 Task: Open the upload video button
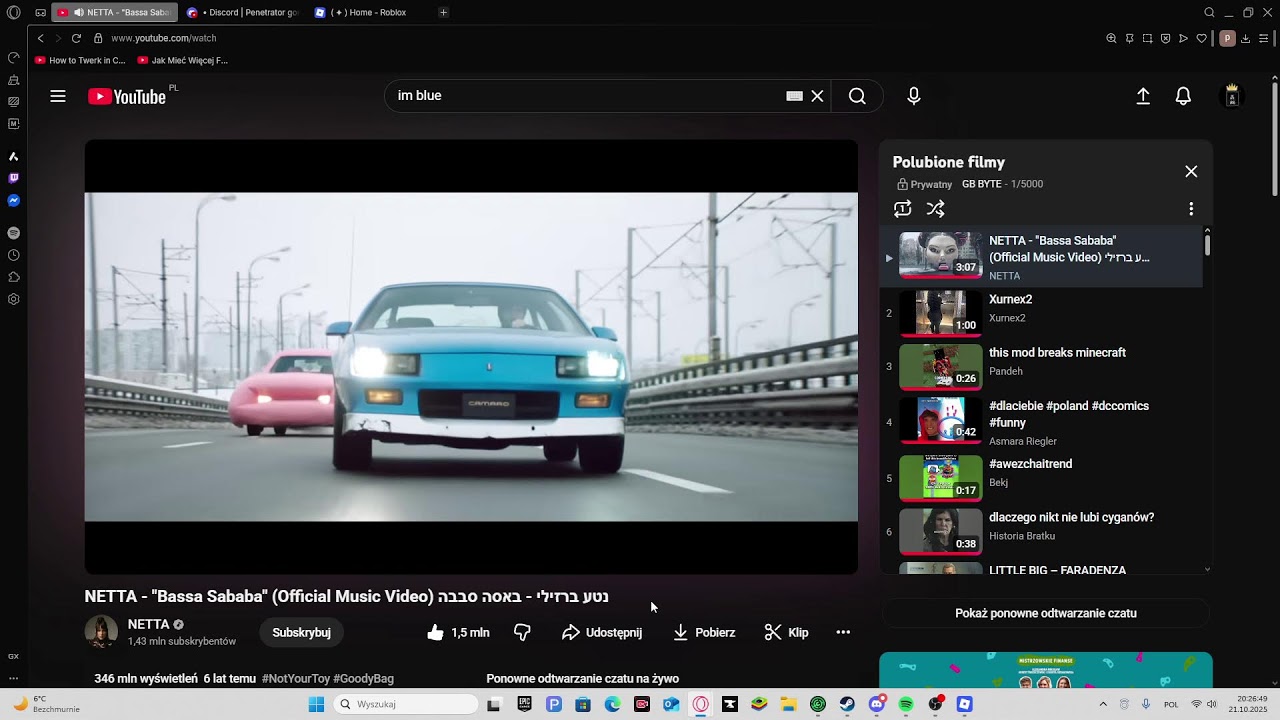click(x=1143, y=96)
